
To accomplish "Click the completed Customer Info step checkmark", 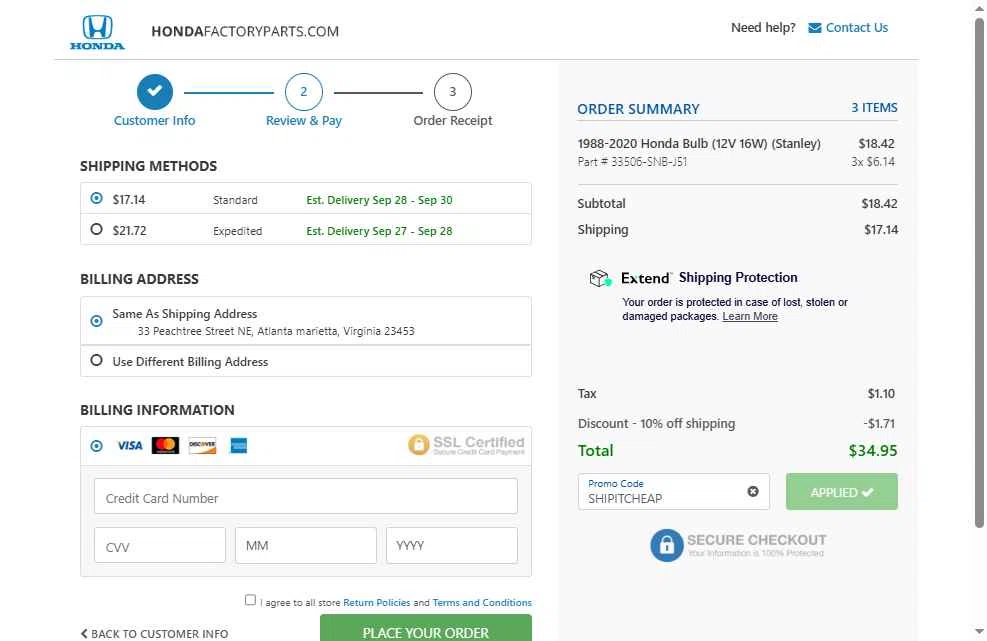I will 155,91.
